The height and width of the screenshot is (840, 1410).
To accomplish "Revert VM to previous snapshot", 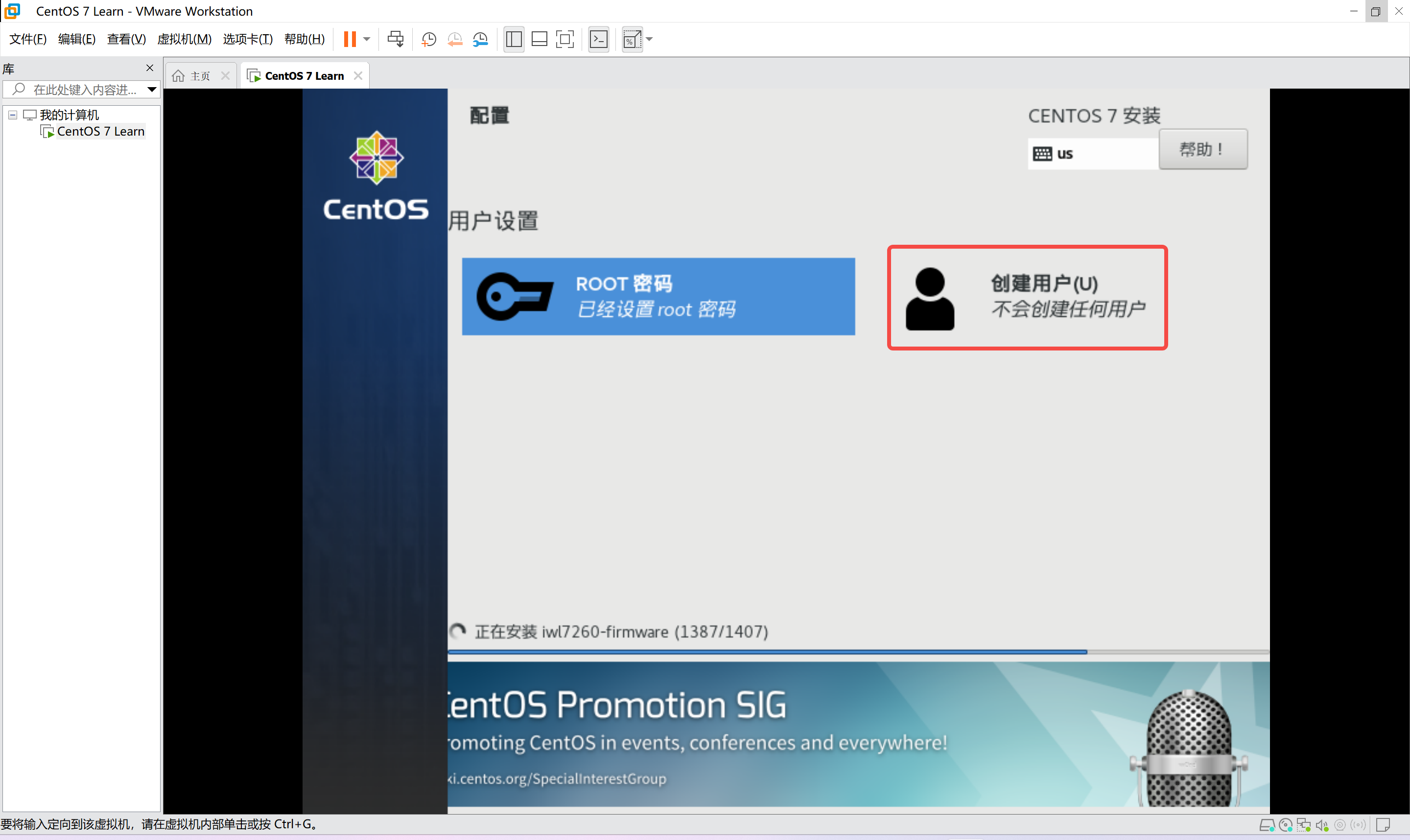I will pos(454,39).
